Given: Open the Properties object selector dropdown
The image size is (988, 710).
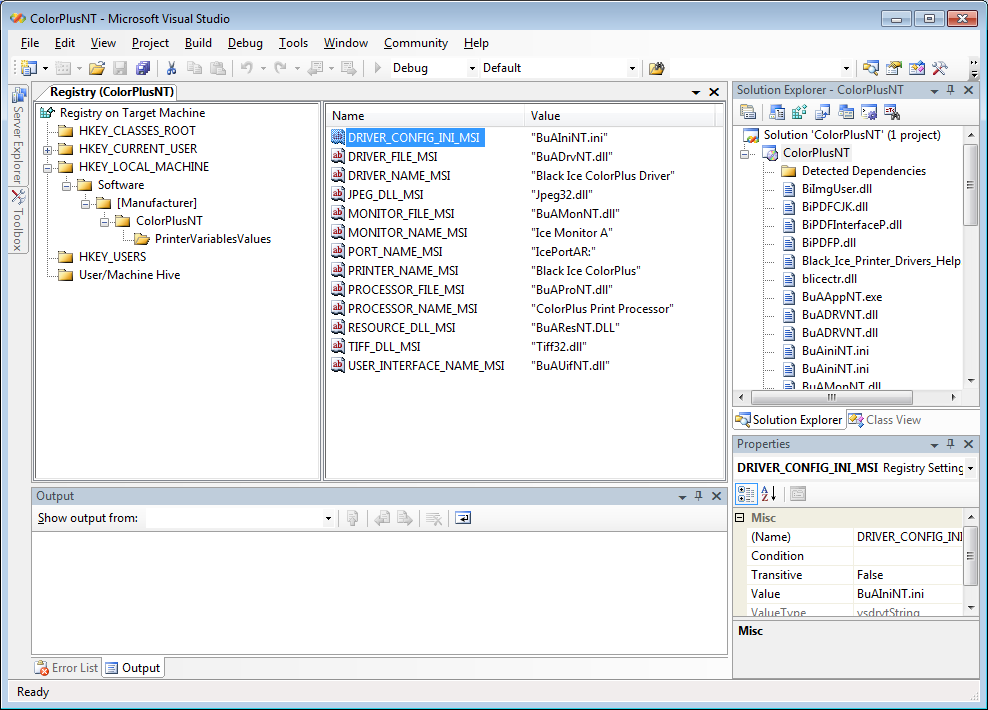Looking at the screenshot, I should (970, 468).
